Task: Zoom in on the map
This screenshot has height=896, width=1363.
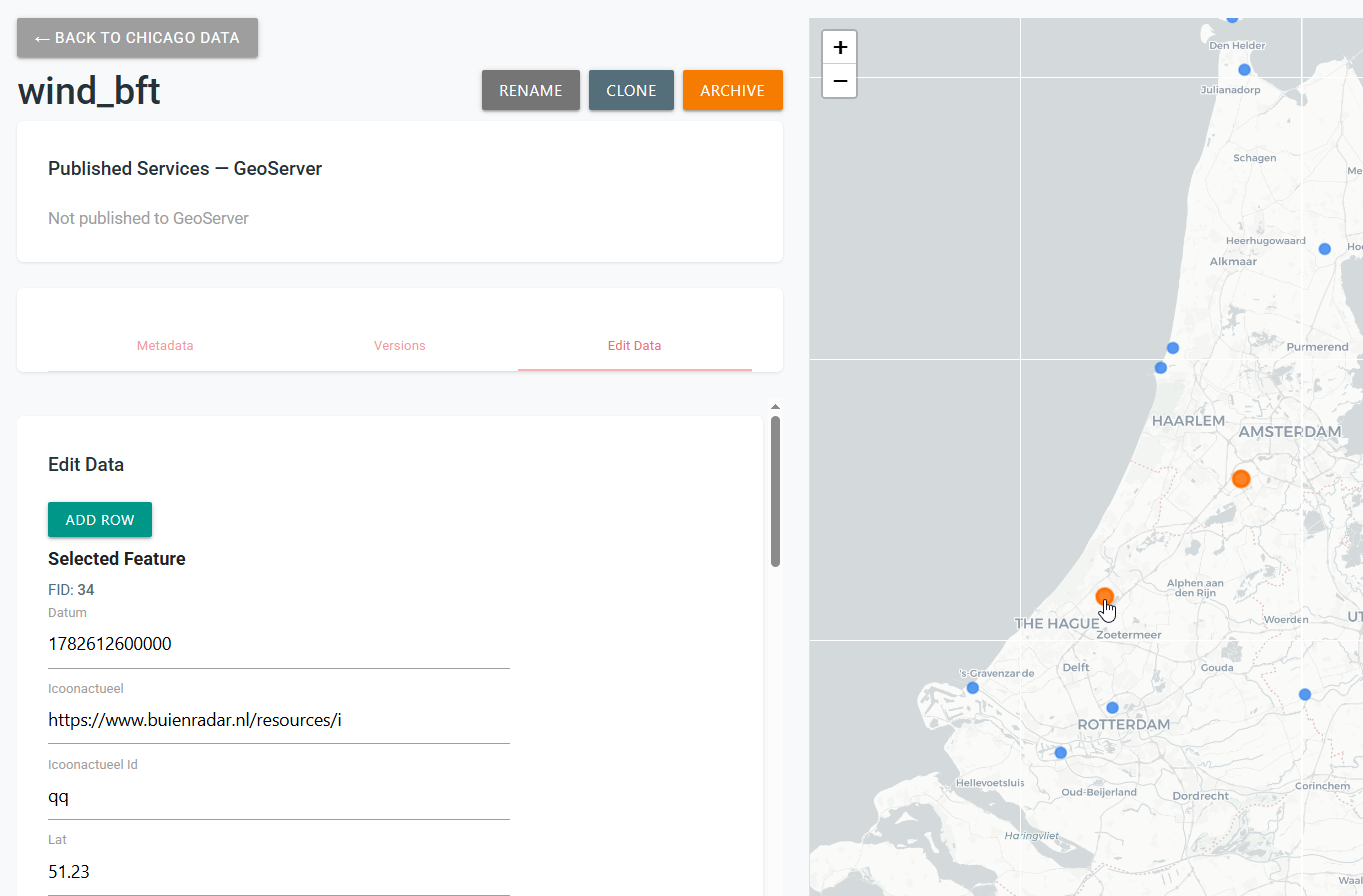Action: click(839, 47)
